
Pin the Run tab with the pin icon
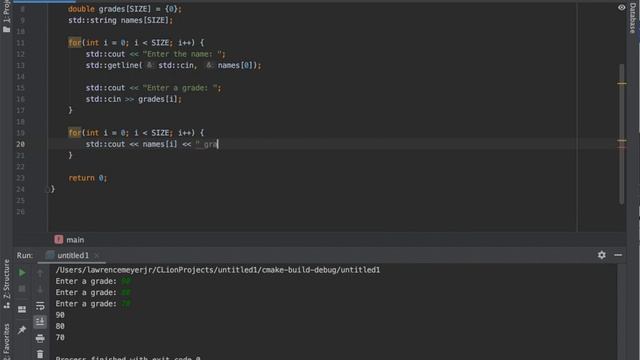[22, 329]
